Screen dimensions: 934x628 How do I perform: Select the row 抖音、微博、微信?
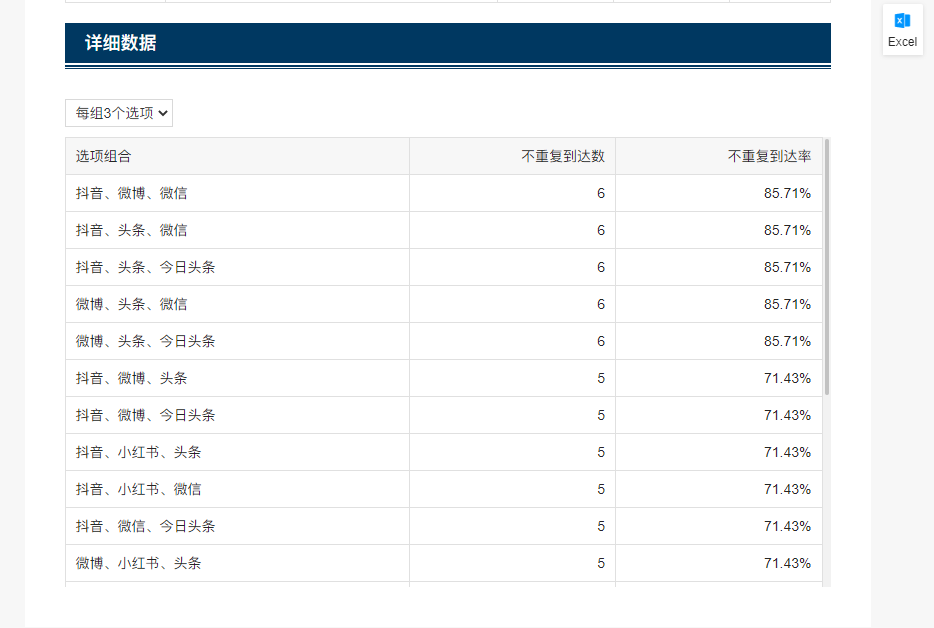pyautogui.click(x=444, y=193)
